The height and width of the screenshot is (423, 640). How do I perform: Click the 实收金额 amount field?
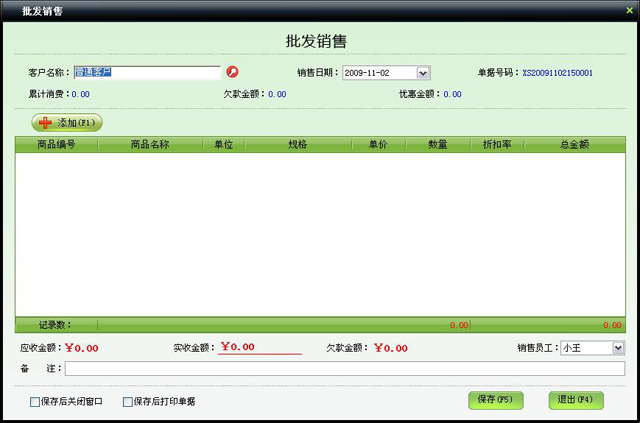[260, 348]
